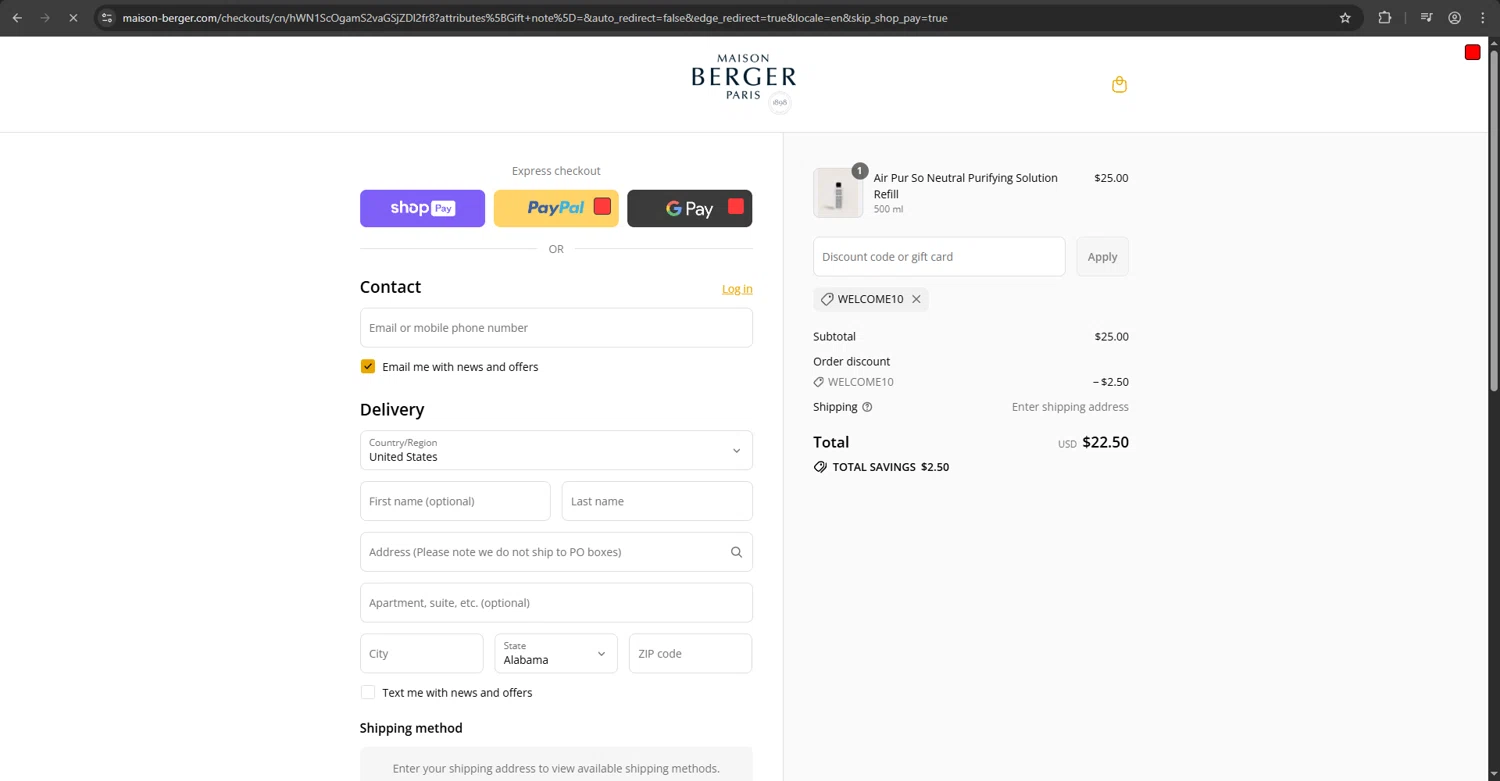This screenshot has height=781, width=1500.
Task: Click the Maison Berger Paris logo
Action: click(743, 84)
